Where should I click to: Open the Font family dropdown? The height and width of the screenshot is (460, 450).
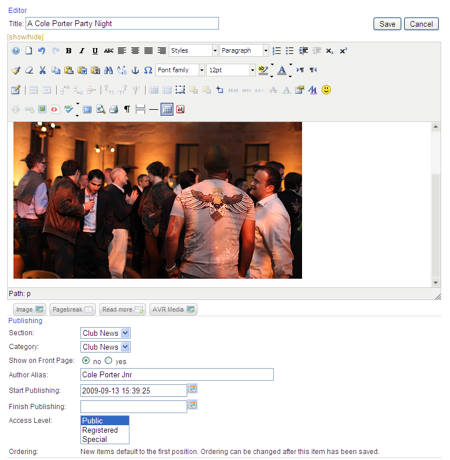180,70
